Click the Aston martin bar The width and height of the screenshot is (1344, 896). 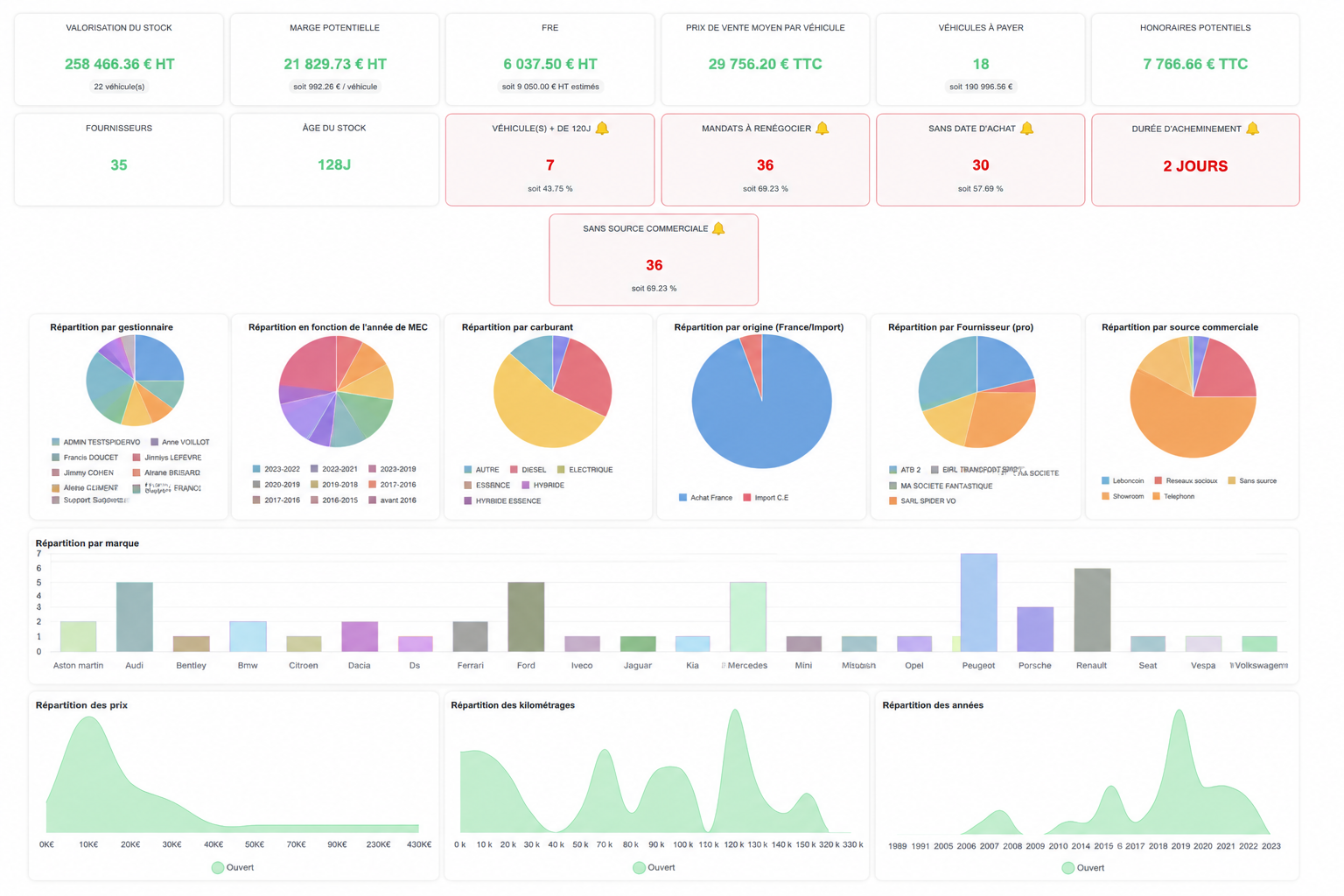click(x=78, y=637)
